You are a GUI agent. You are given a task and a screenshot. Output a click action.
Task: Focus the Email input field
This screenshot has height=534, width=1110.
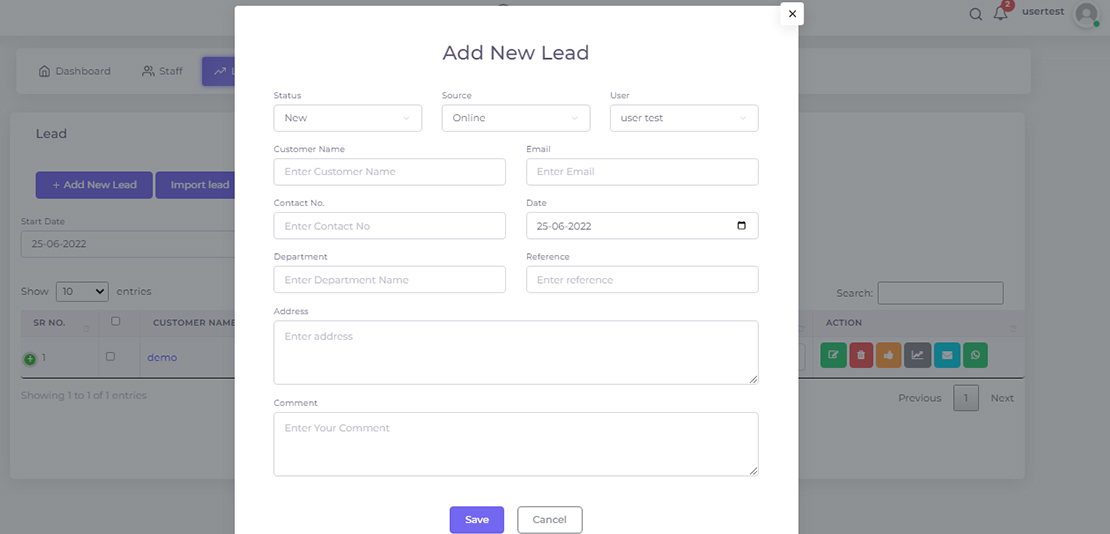(642, 172)
